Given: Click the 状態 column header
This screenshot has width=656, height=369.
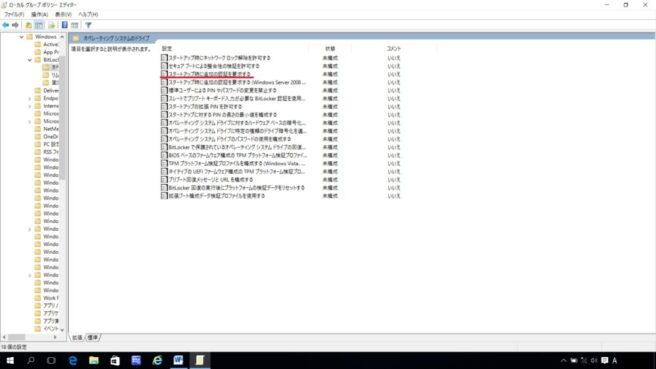Looking at the screenshot, I should coord(330,49).
